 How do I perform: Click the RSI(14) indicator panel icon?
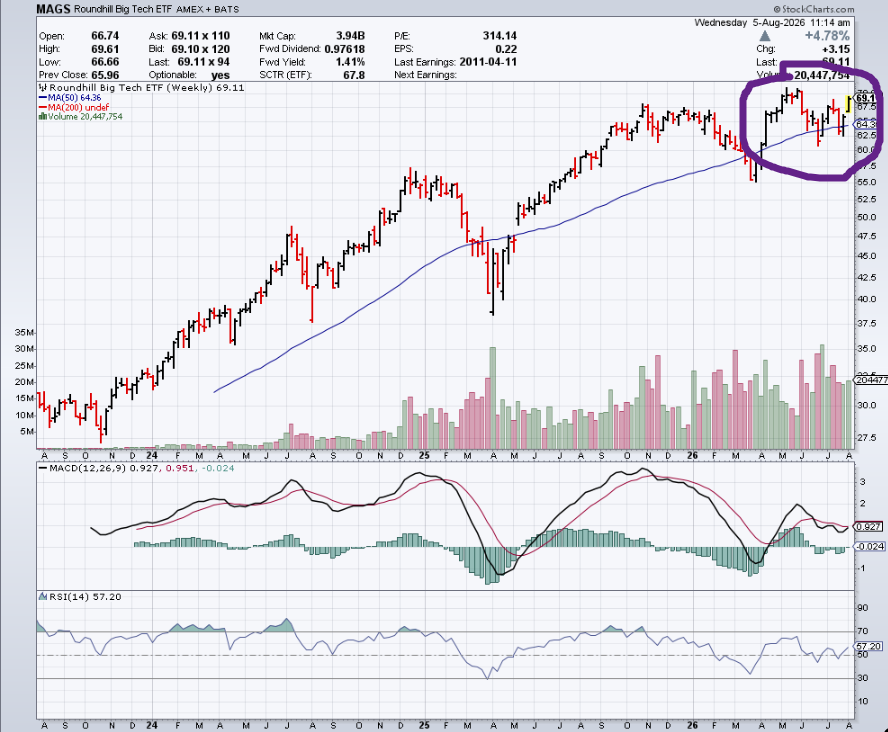pyautogui.click(x=42, y=597)
